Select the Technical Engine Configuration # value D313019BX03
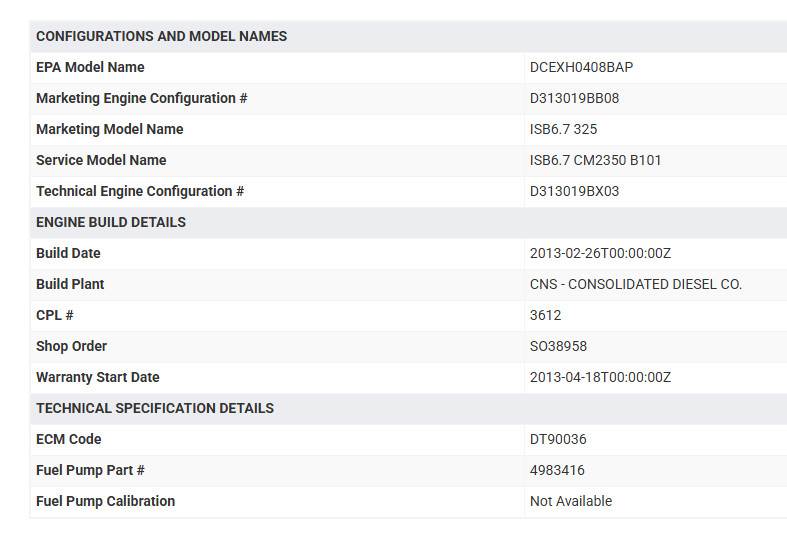The image size is (787, 548). click(574, 192)
